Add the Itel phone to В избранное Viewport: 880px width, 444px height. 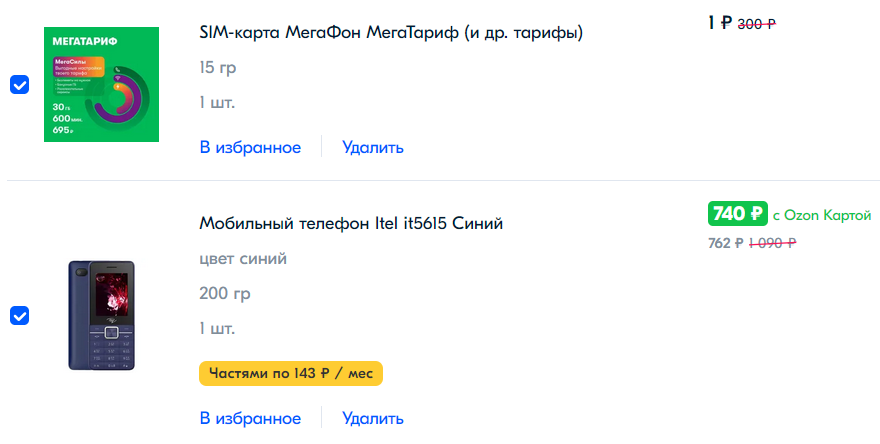250,419
